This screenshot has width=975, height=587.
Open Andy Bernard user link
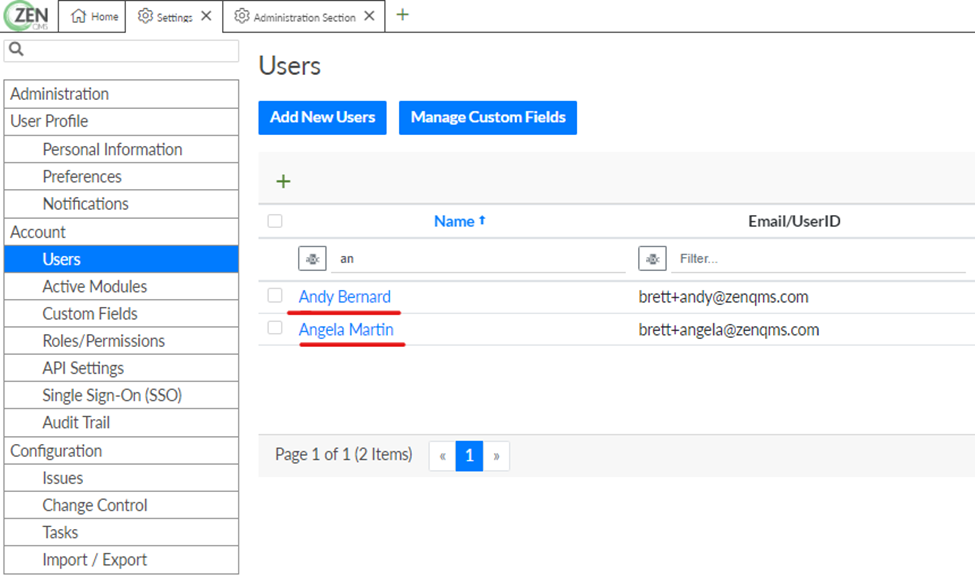(344, 297)
